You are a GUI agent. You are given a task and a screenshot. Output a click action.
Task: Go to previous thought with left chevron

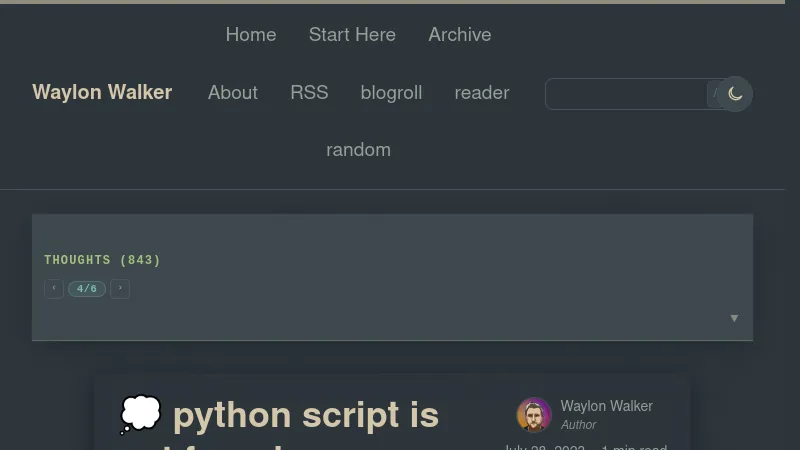click(x=54, y=289)
